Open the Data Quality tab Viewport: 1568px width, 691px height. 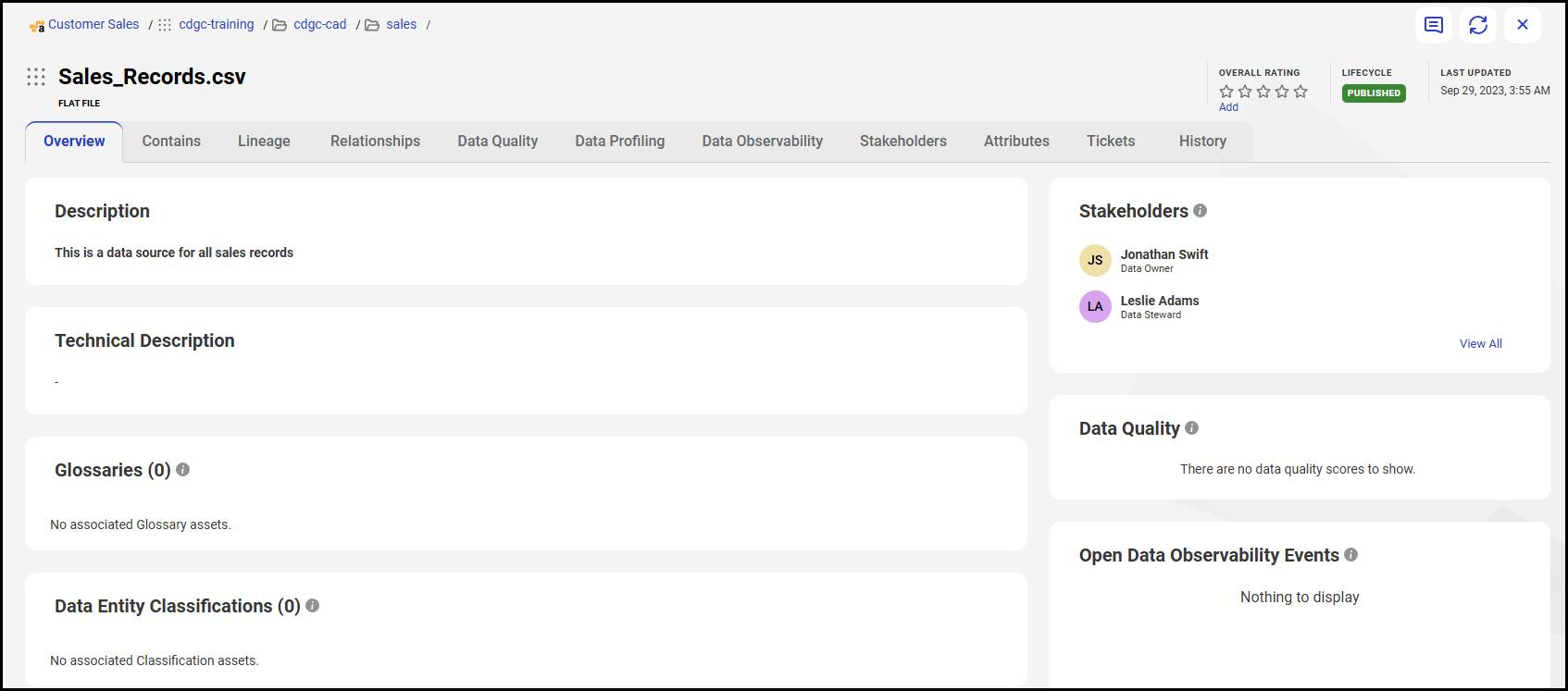(497, 142)
